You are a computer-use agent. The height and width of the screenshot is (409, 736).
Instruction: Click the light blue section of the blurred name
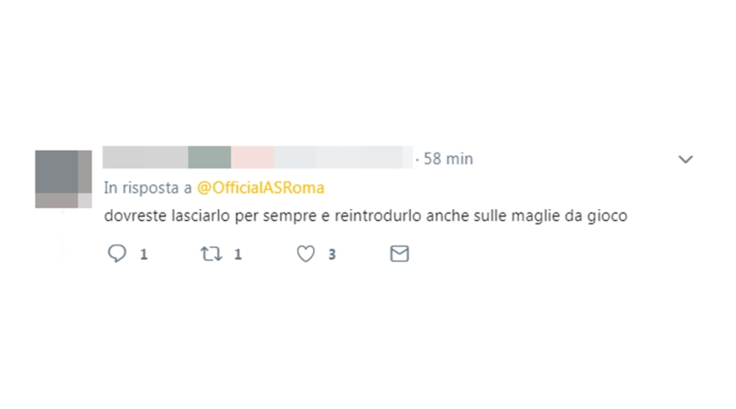pyautogui.click(x=295, y=157)
